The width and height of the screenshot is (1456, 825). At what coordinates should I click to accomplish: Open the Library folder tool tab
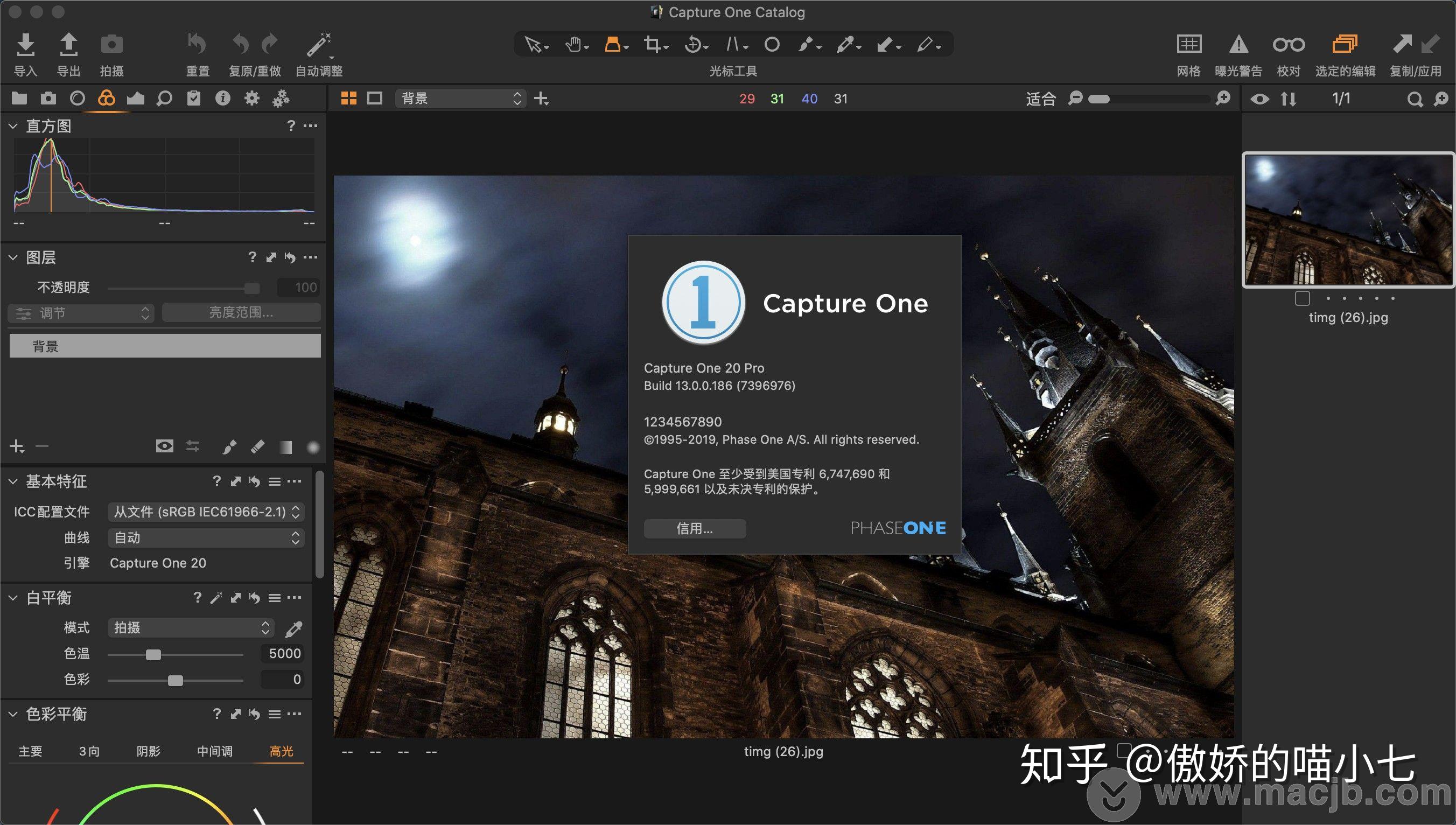[19, 97]
